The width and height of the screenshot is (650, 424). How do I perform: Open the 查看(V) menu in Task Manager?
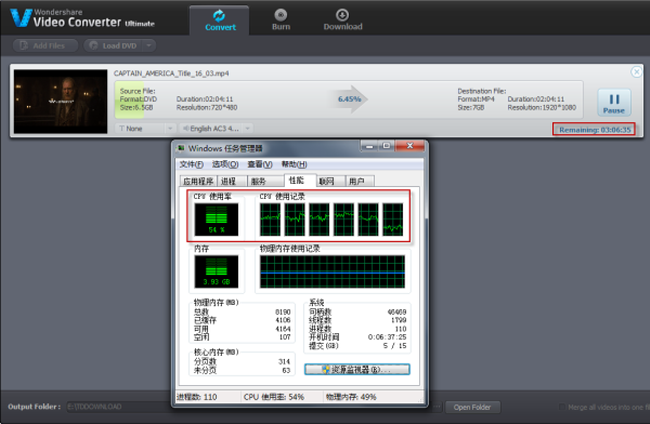260,164
